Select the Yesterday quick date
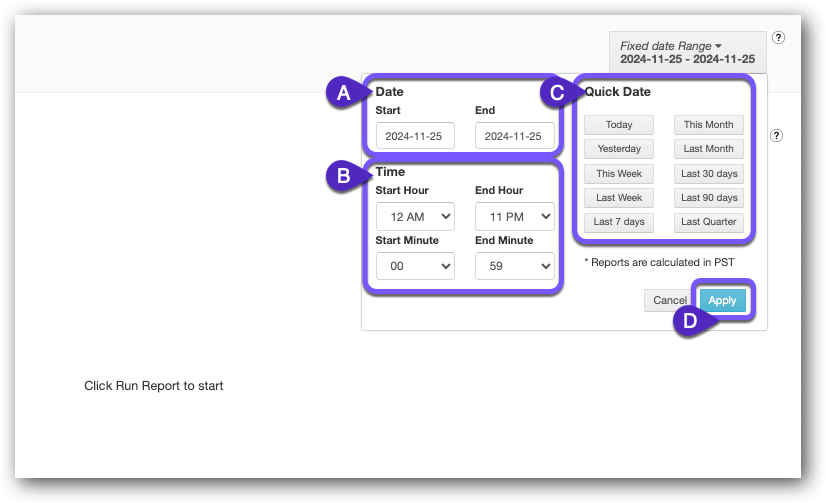Viewport: 826px width, 503px height. pyautogui.click(x=619, y=149)
